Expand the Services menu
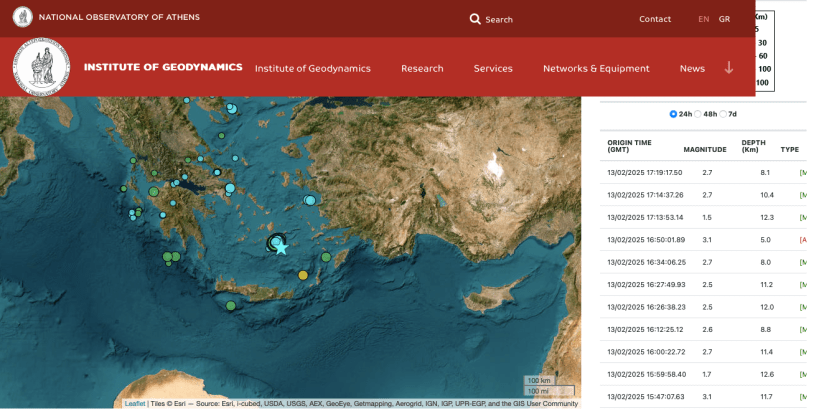Screen dimensions: 824x411 (x=493, y=69)
